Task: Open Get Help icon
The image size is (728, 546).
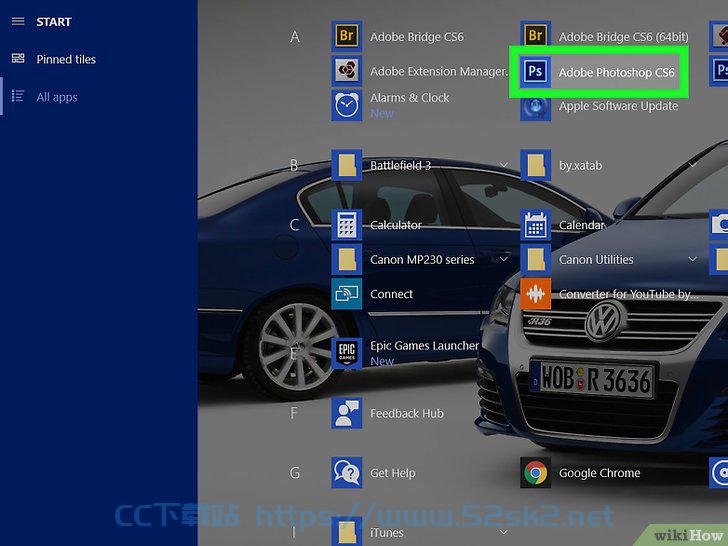Action: [x=347, y=473]
